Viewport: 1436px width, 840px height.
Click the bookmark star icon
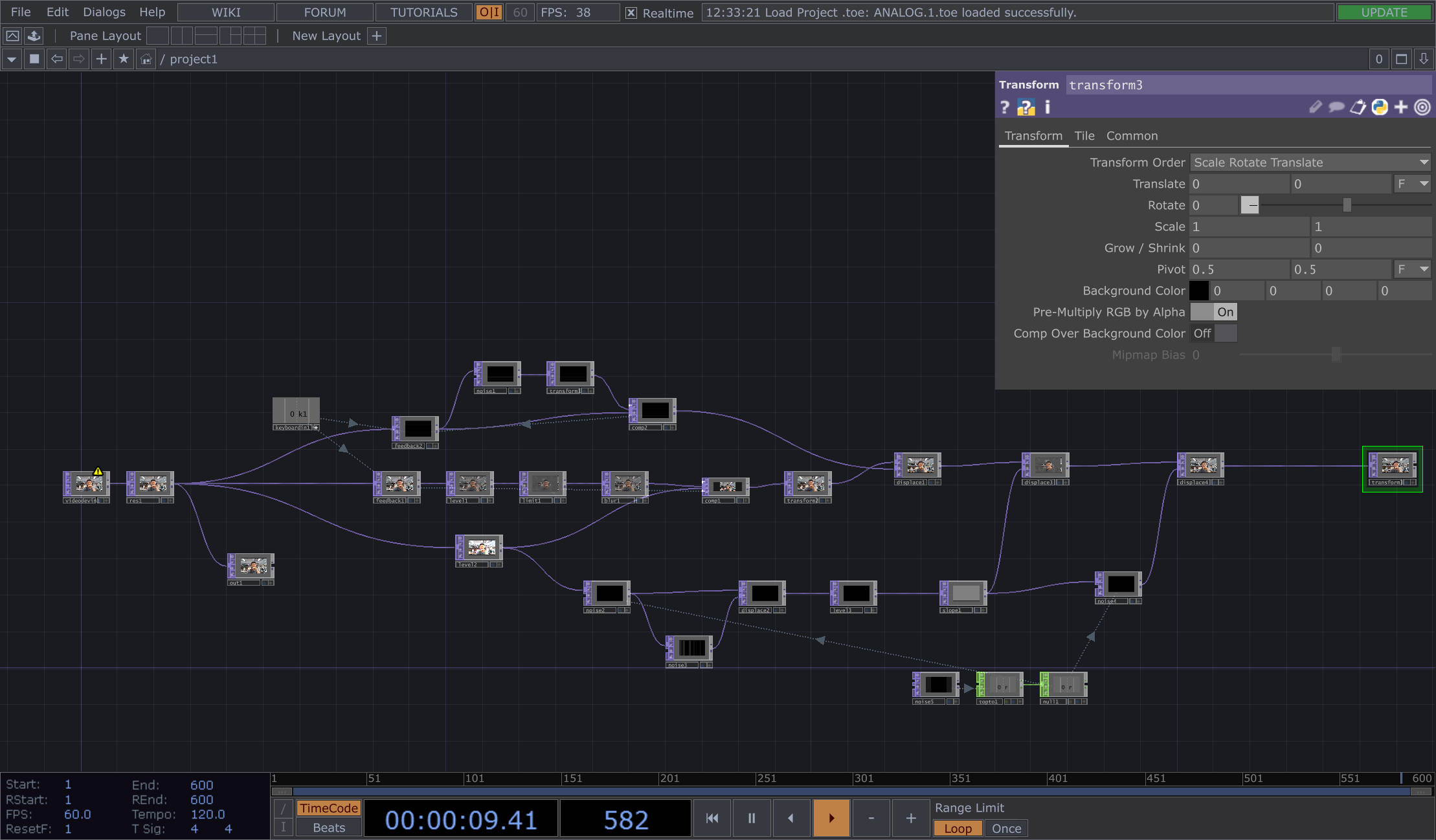click(124, 59)
